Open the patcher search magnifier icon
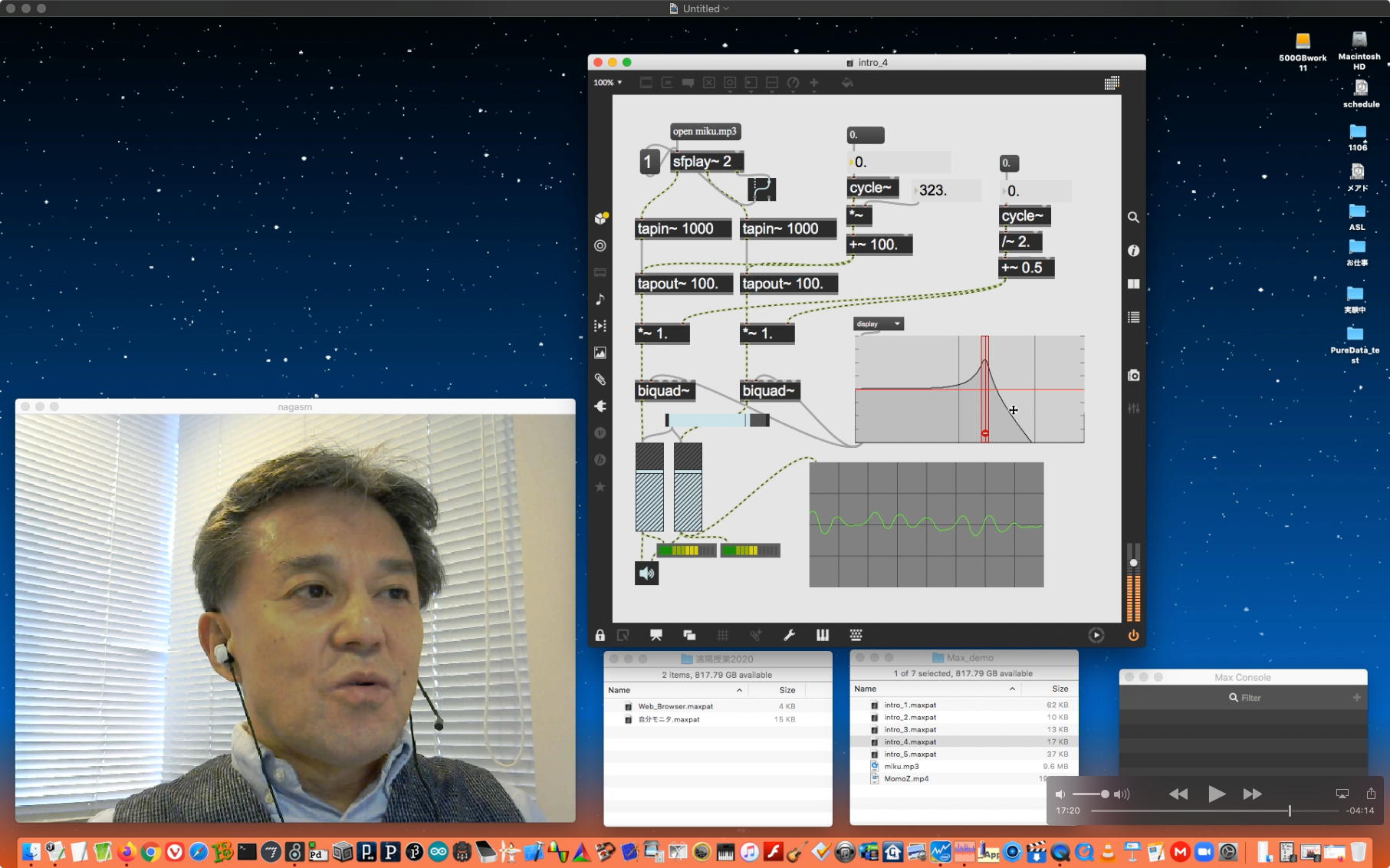1390x868 pixels. (1133, 218)
